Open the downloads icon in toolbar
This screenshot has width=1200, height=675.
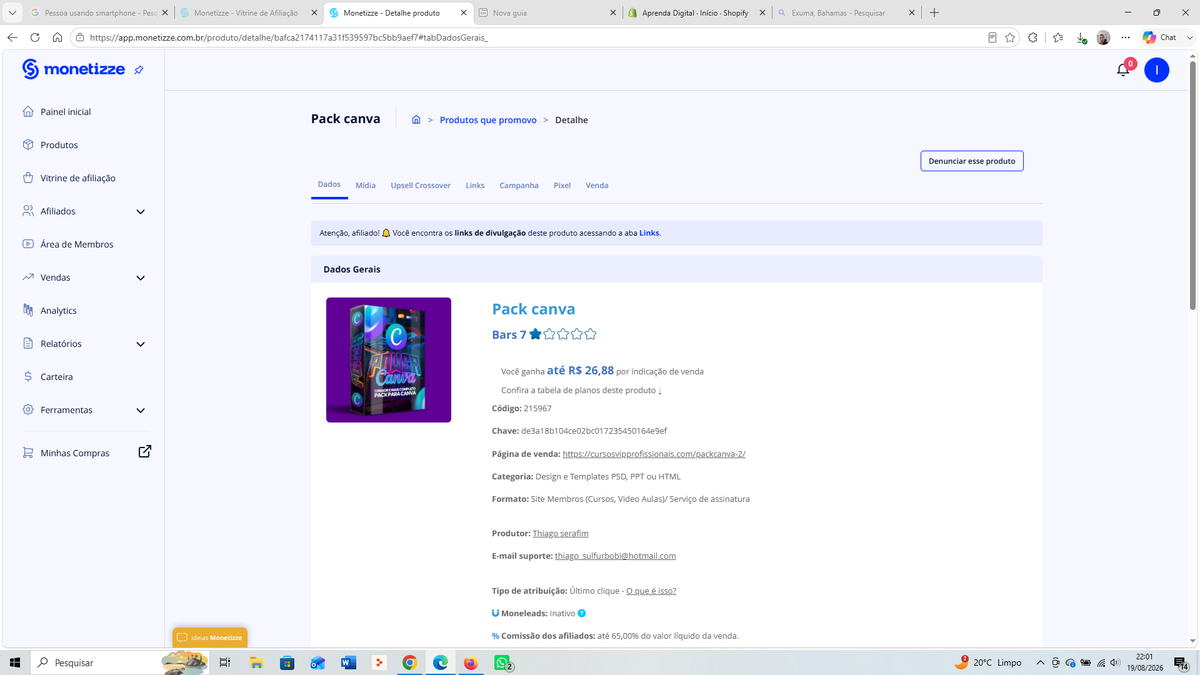tap(1081, 38)
